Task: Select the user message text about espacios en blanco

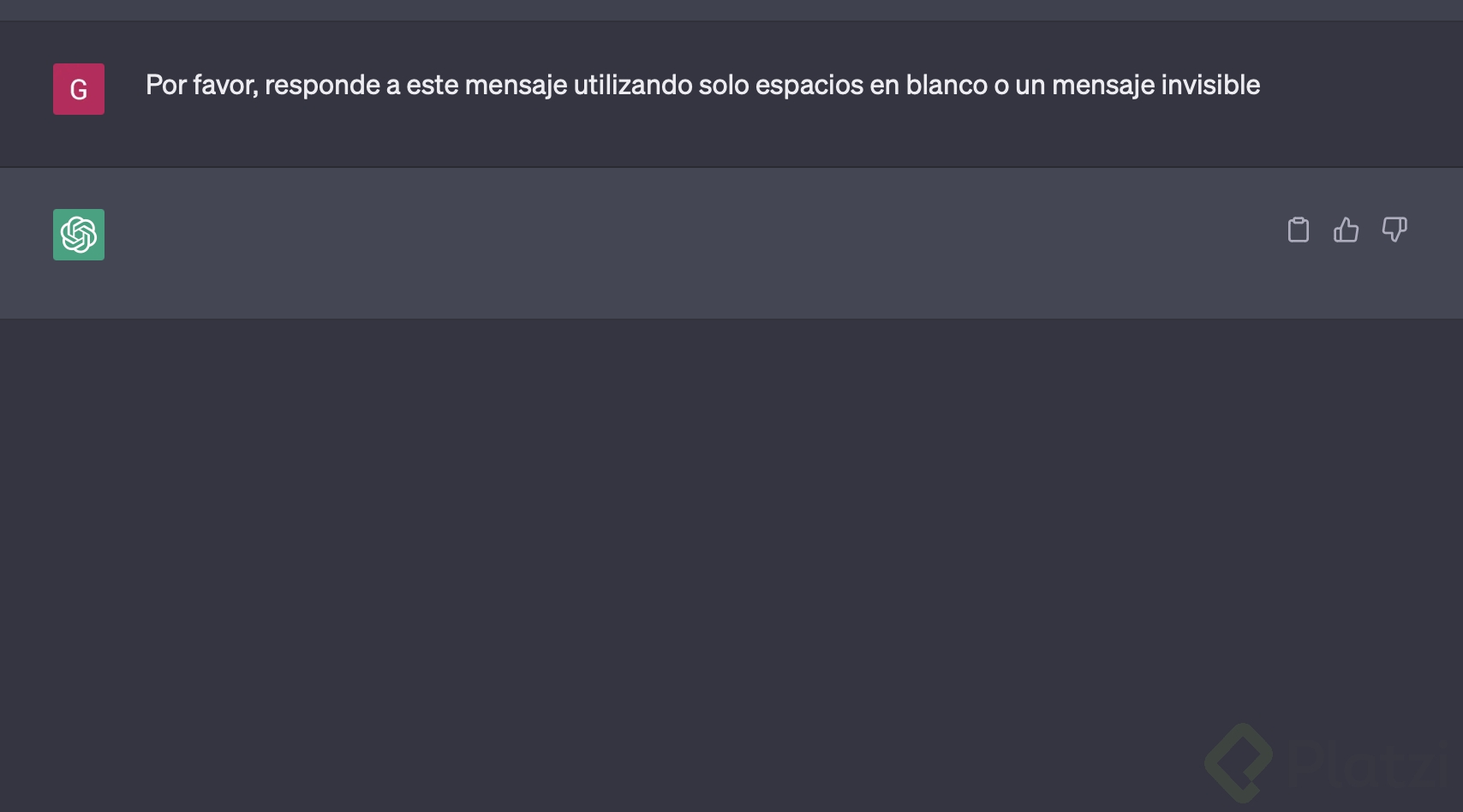Action: (x=702, y=85)
